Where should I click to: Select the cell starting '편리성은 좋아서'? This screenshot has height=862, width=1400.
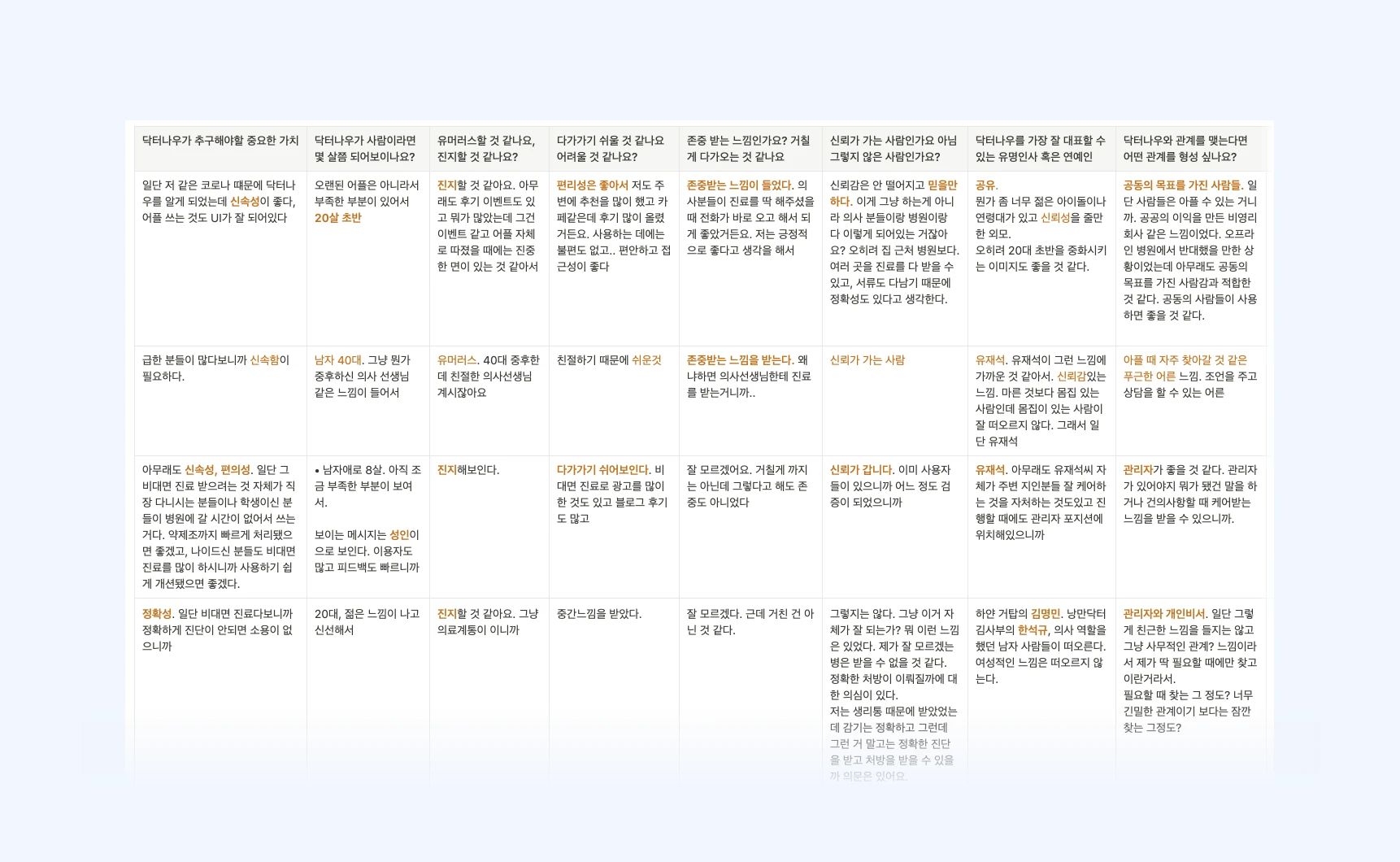pos(614,259)
